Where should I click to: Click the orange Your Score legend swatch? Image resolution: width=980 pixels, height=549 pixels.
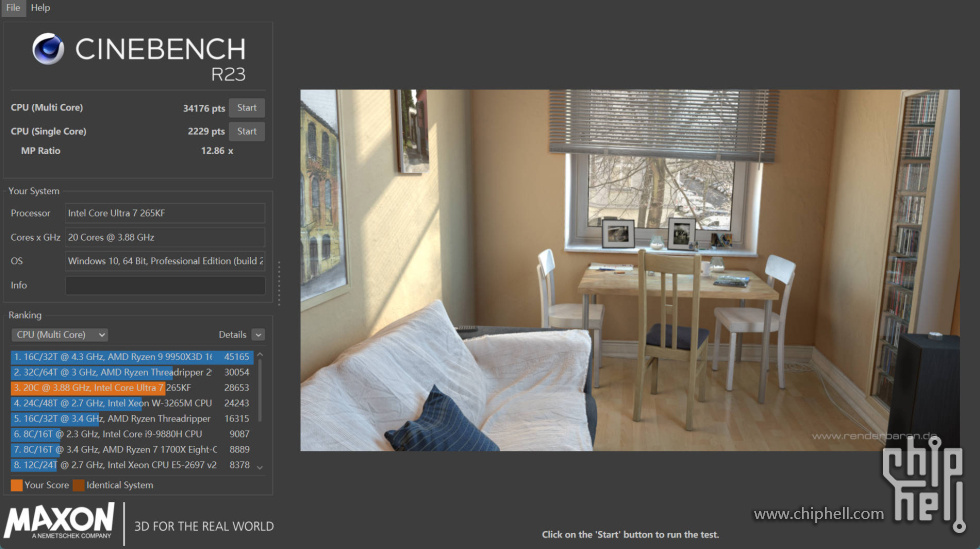[16, 485]
